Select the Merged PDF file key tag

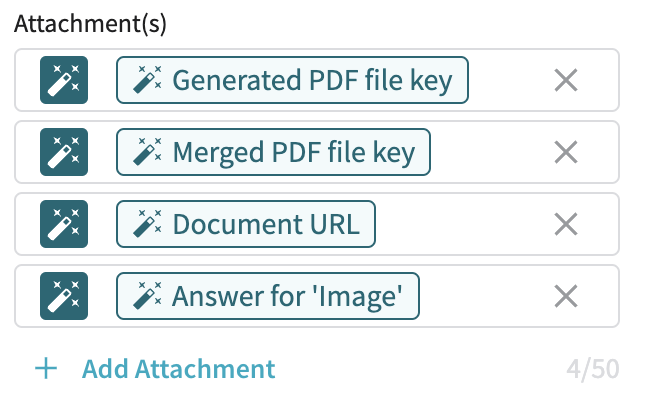[273, 152]
